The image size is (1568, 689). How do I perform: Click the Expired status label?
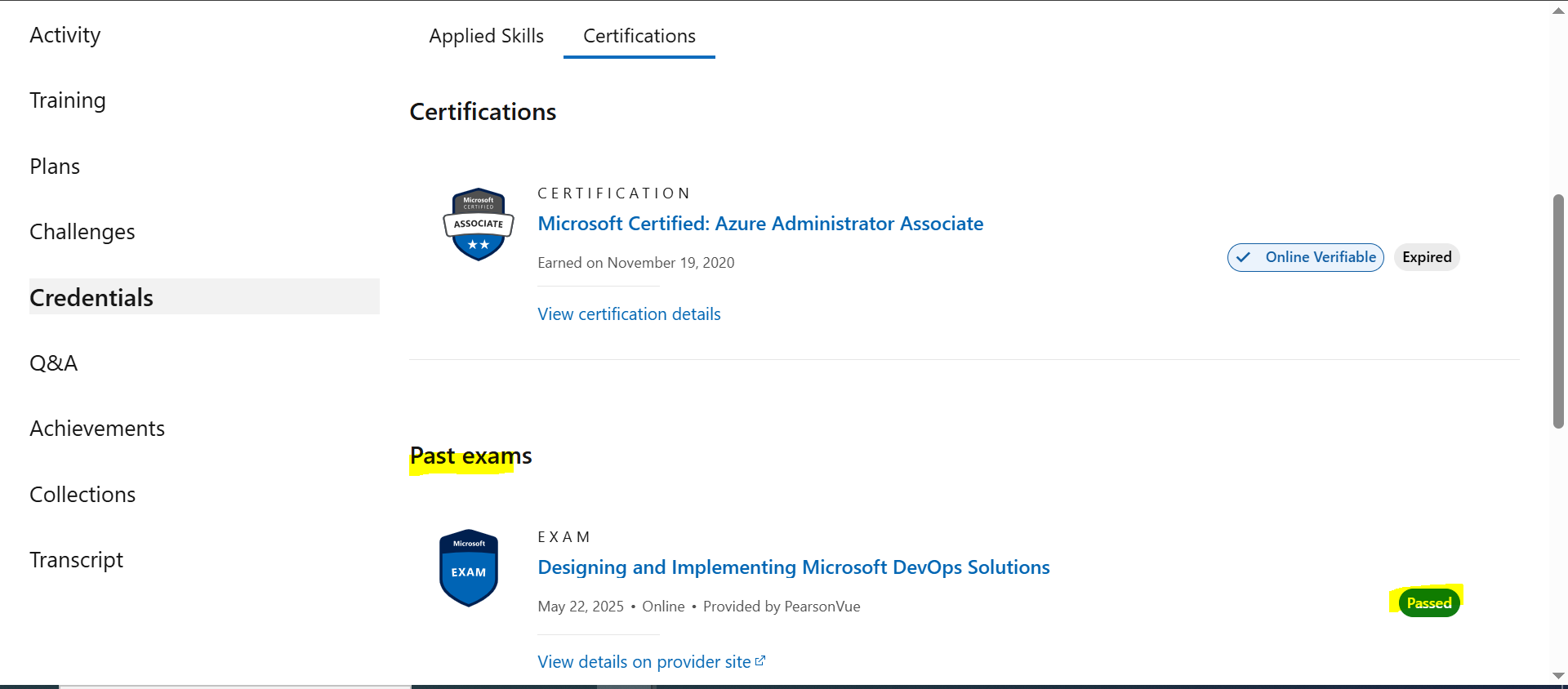tap(1427, 257)
